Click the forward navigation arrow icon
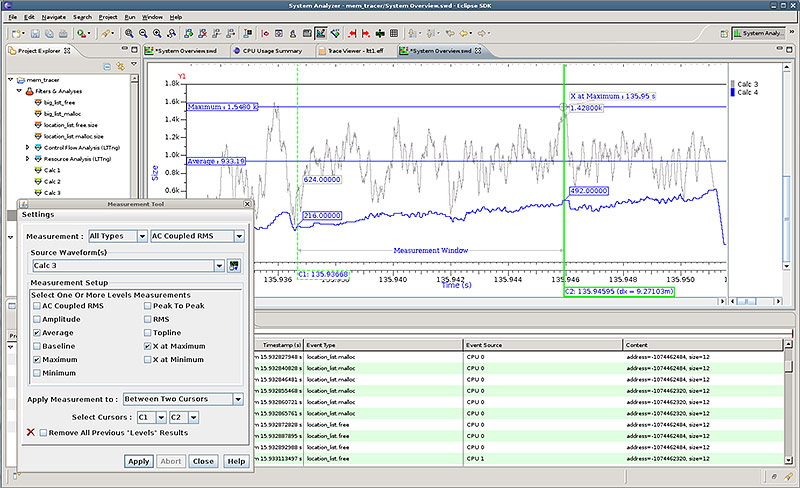 pos(482,34)
